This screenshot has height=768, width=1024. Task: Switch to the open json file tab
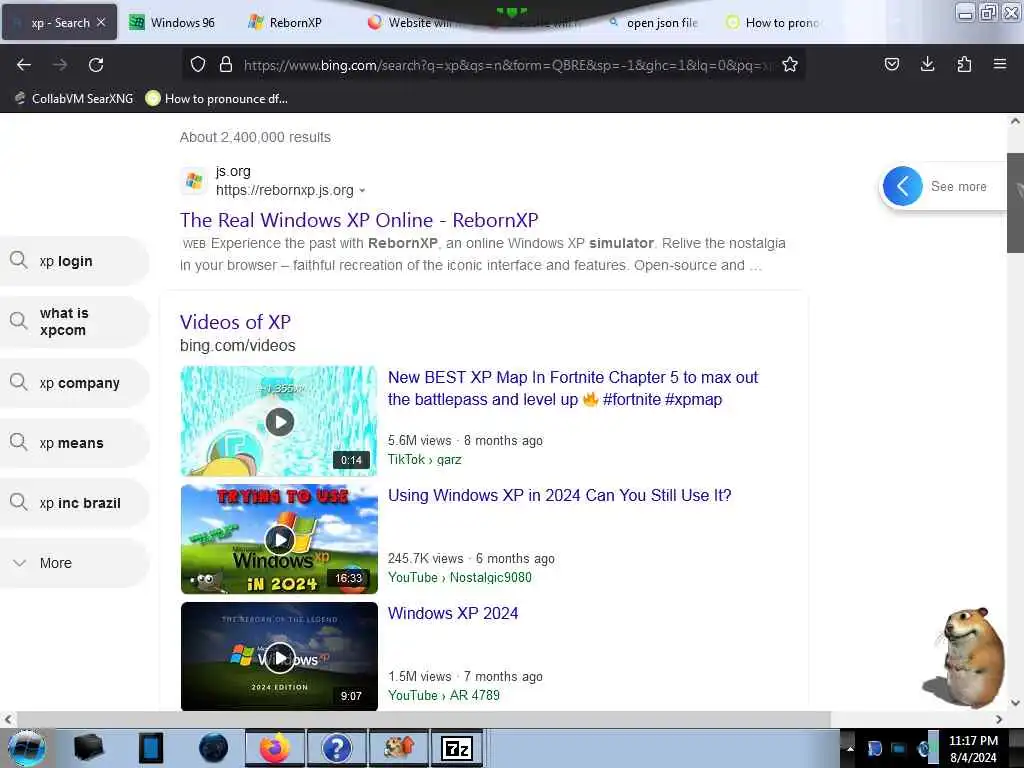pyautogui.click(x=654, y=22)
